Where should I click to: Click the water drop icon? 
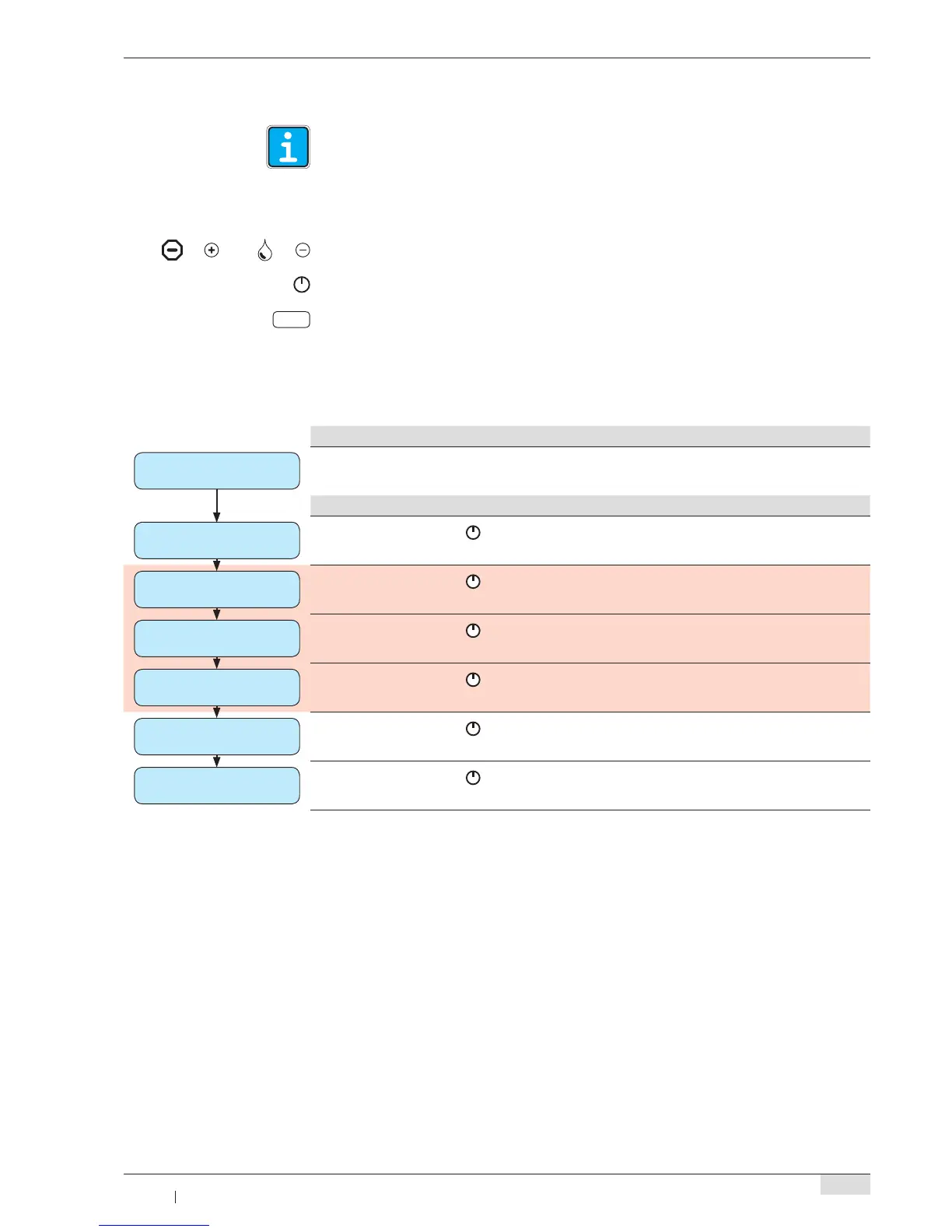(265, 250)
